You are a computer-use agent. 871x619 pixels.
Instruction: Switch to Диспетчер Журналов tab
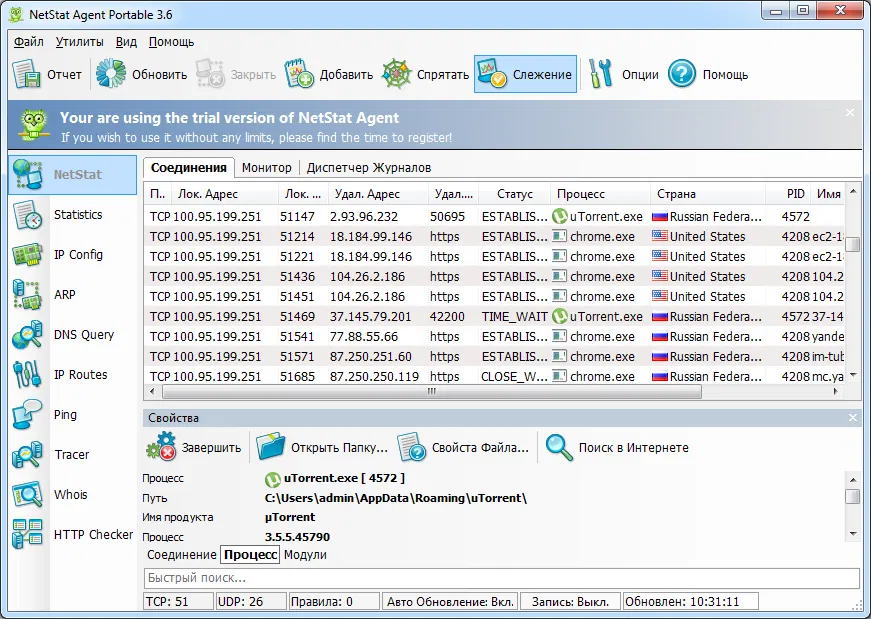point(369,168)
